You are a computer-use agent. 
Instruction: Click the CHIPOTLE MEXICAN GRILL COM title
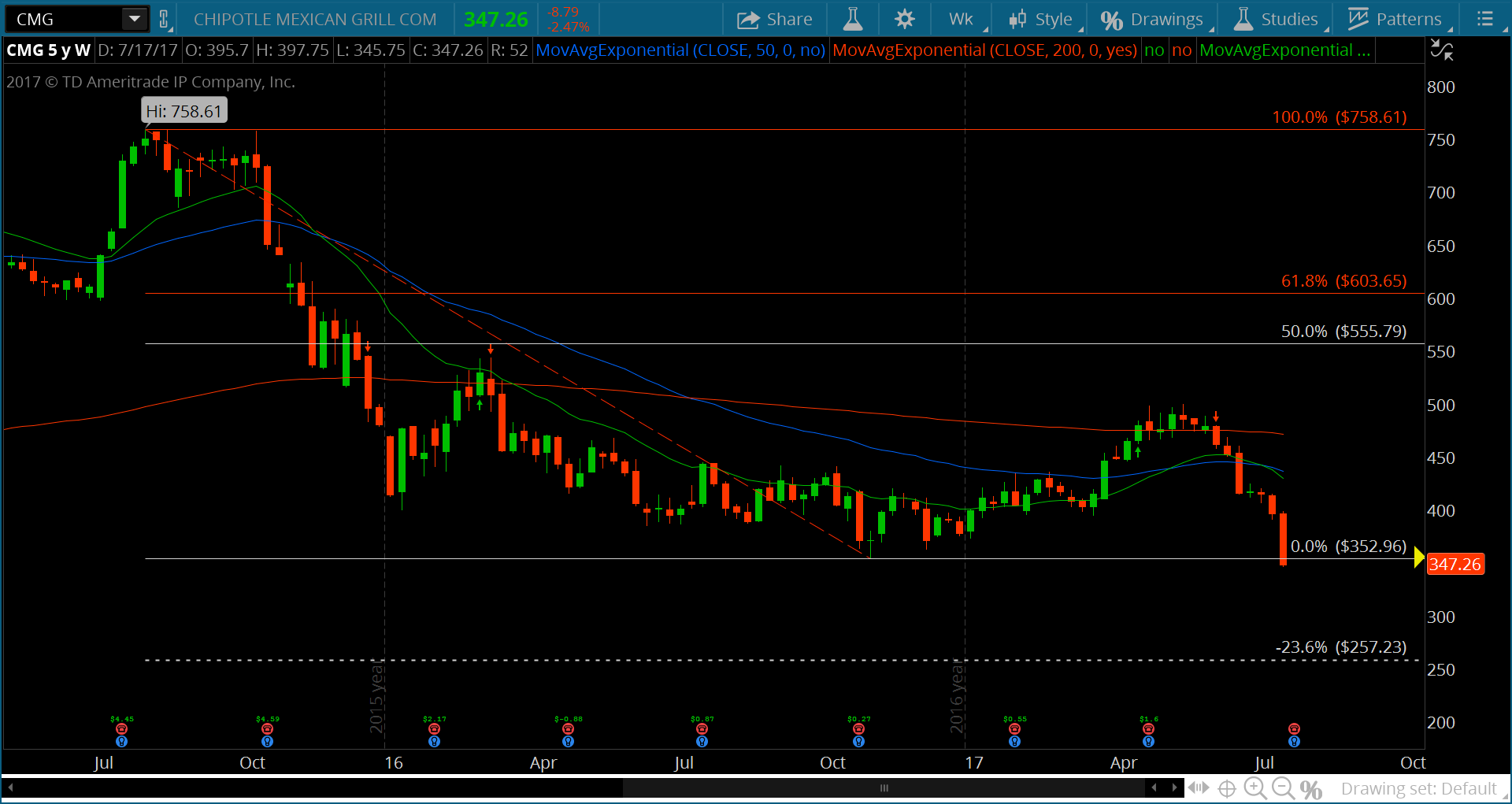pos(315,19)
